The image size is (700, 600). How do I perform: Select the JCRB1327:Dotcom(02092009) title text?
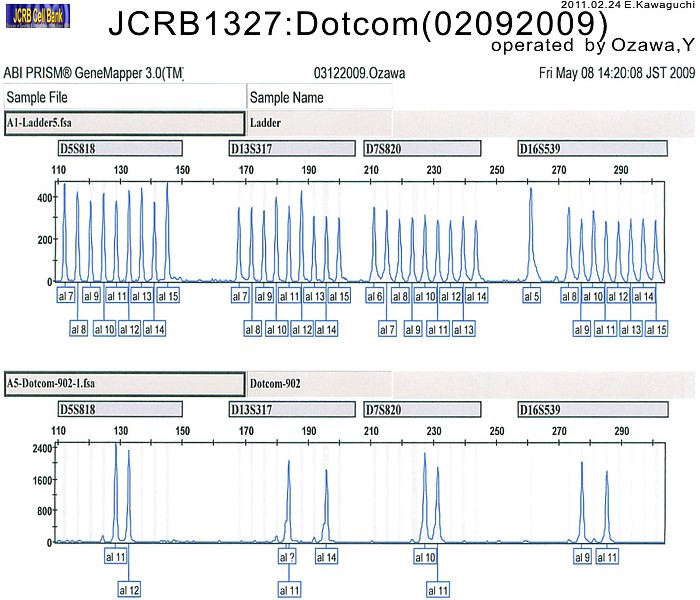[358, 23]
